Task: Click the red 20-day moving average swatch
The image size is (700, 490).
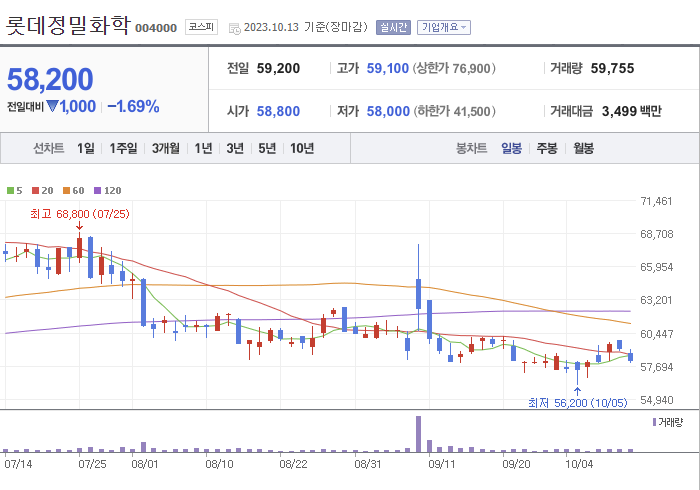Action: pyautogui.click(x=36, y=191)
